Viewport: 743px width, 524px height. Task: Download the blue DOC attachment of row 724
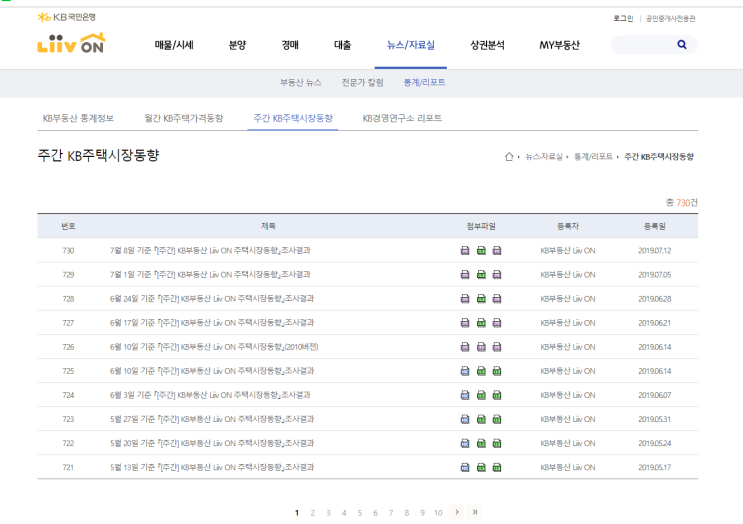coord(465,395)
